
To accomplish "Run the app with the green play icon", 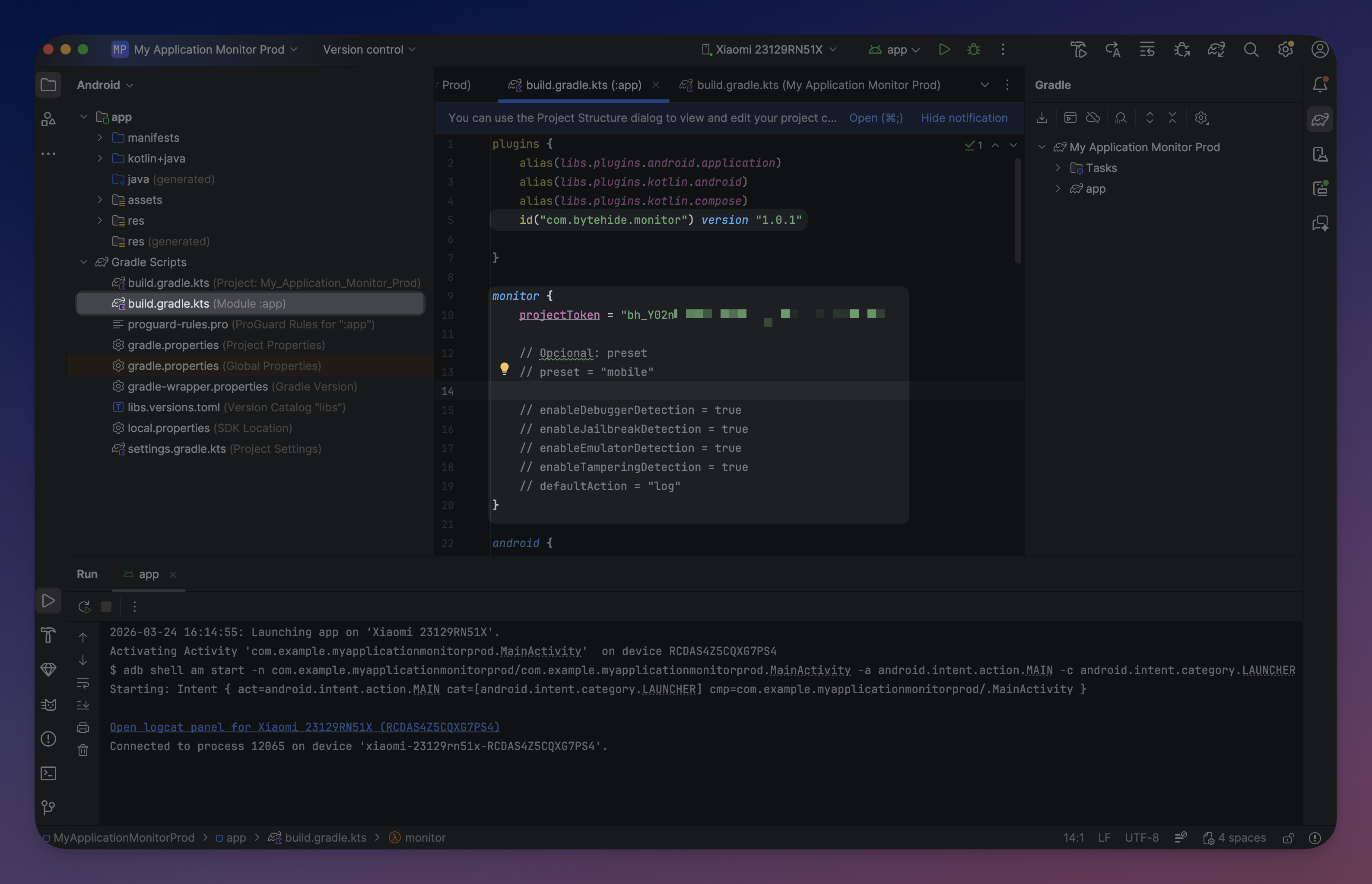I will click(944, 50).
